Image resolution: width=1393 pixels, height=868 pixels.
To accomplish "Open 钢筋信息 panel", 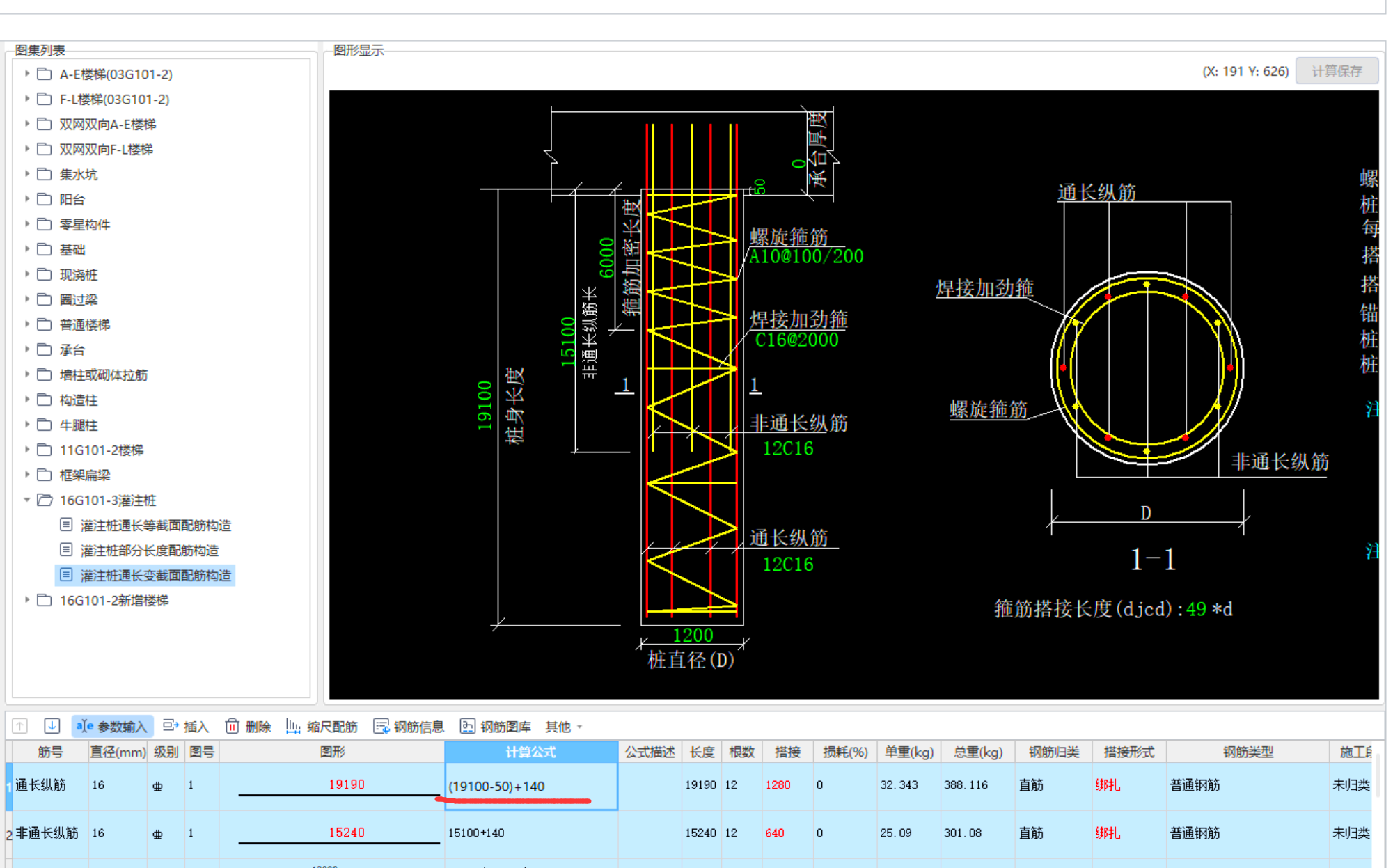I will tap(409, 727).
